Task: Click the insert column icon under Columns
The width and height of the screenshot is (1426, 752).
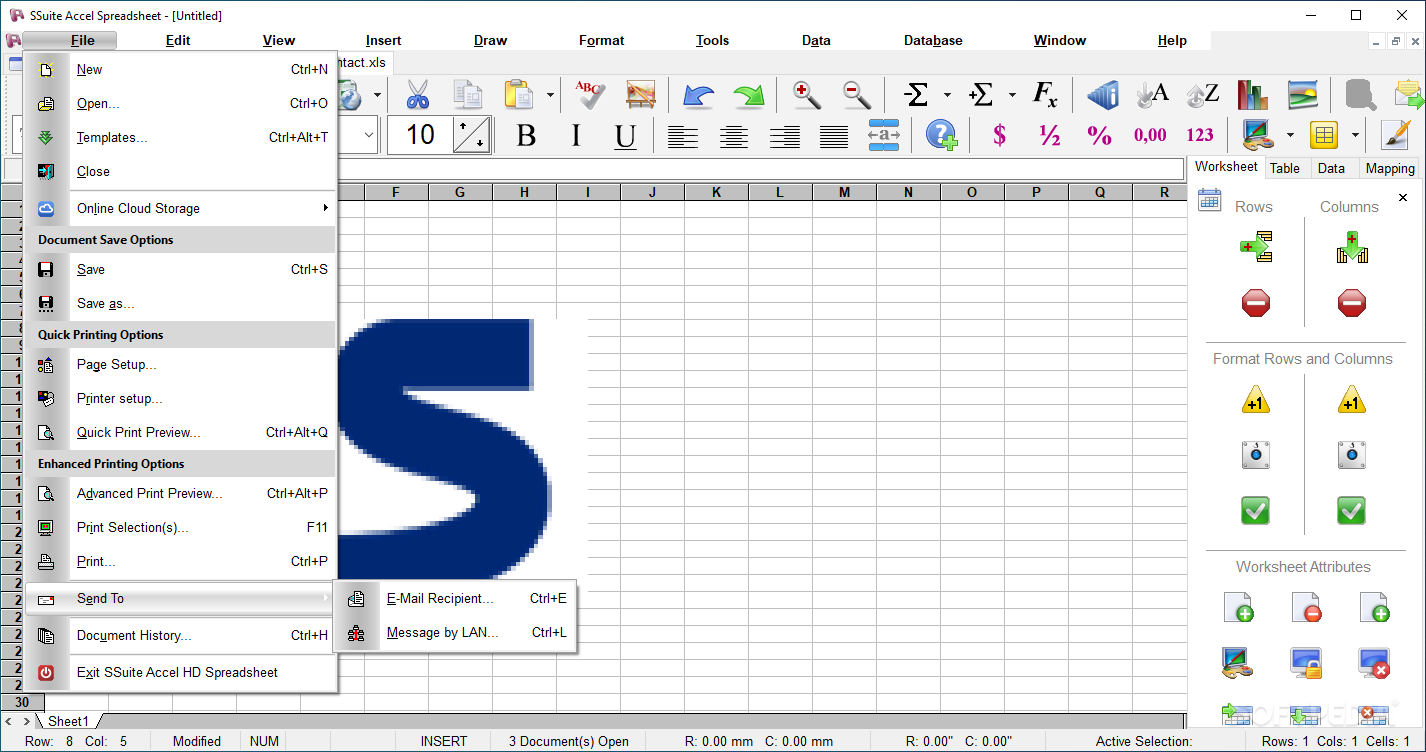Action: tap(1352, 247)
